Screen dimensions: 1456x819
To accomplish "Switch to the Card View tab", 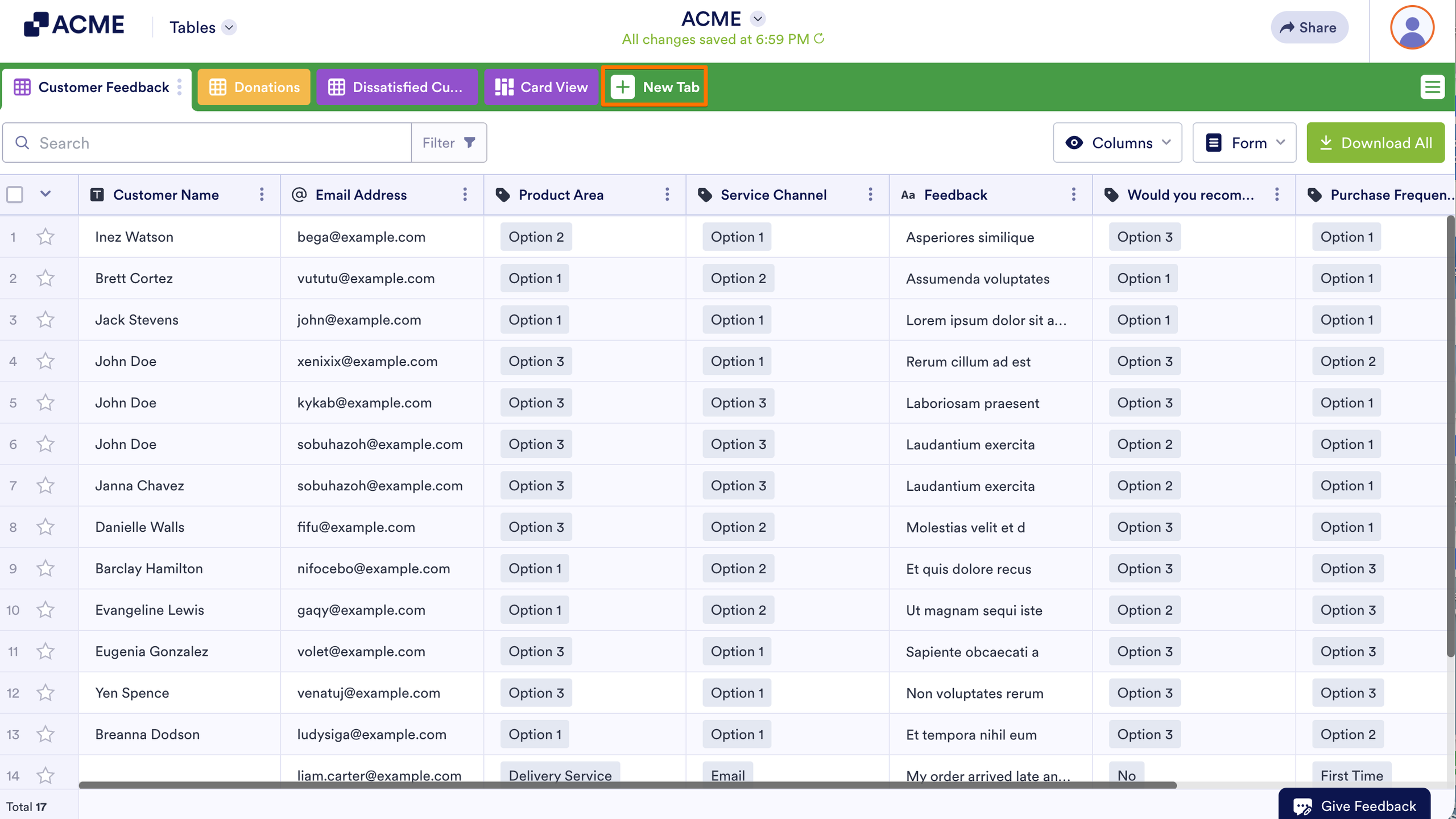I will coord(541,87).
